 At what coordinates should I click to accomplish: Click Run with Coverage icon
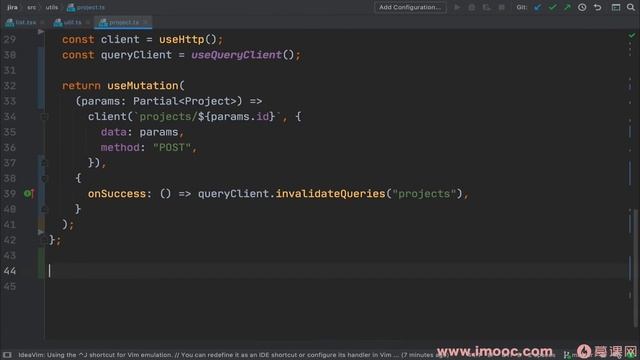(x=487, y=7)
